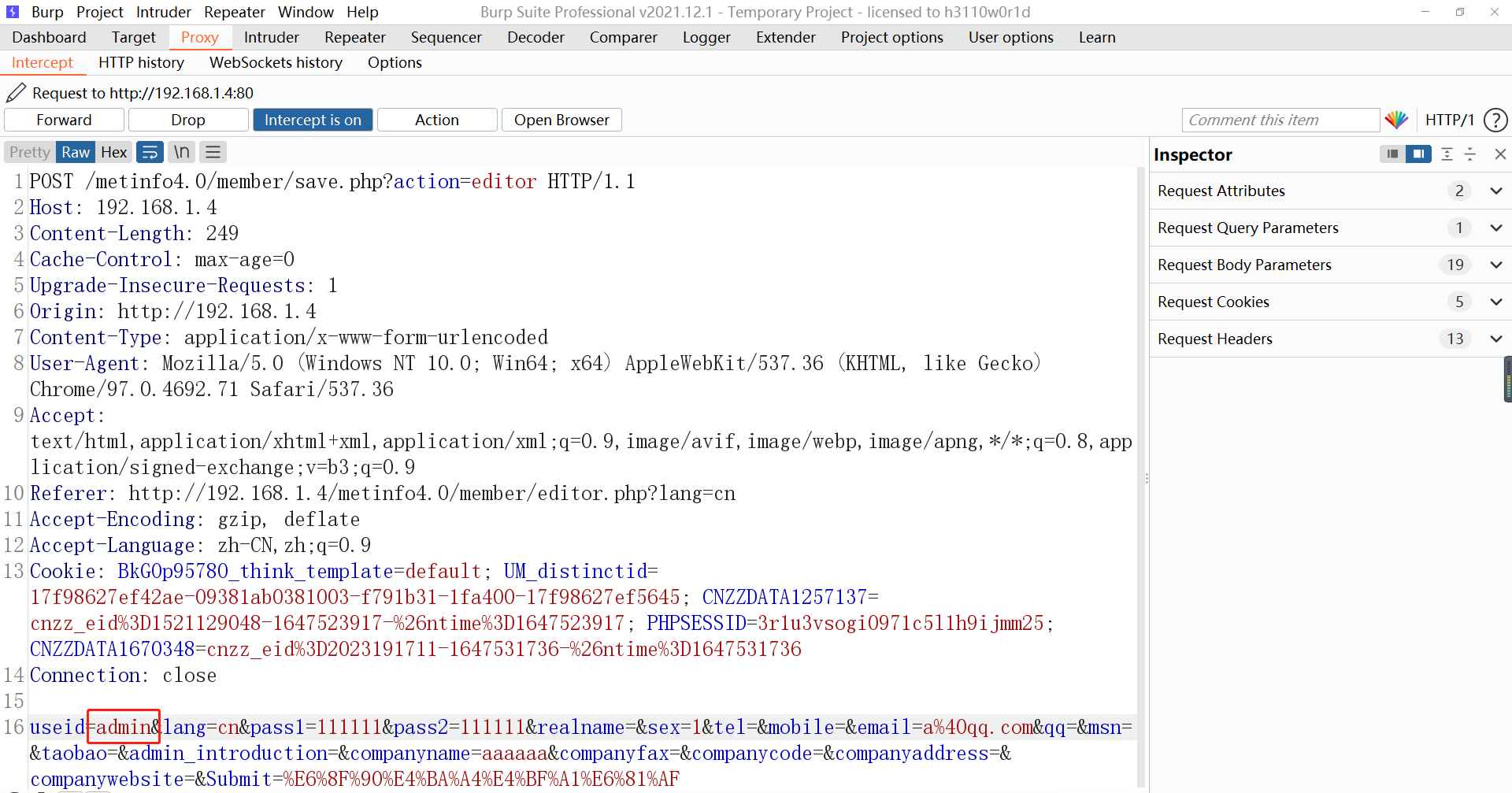This screenshot has height=793, width=1512.
Task: Open the Sequencer tab
Action: (447, 37)
